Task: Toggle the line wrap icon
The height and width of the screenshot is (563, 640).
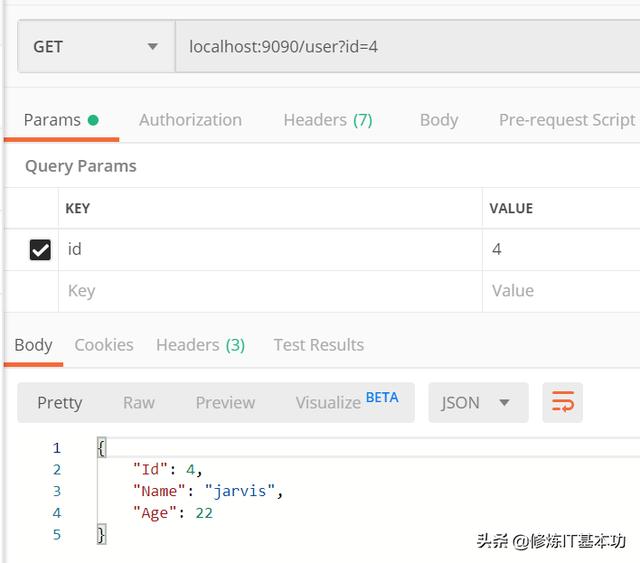Action: (x=562, y=403)
